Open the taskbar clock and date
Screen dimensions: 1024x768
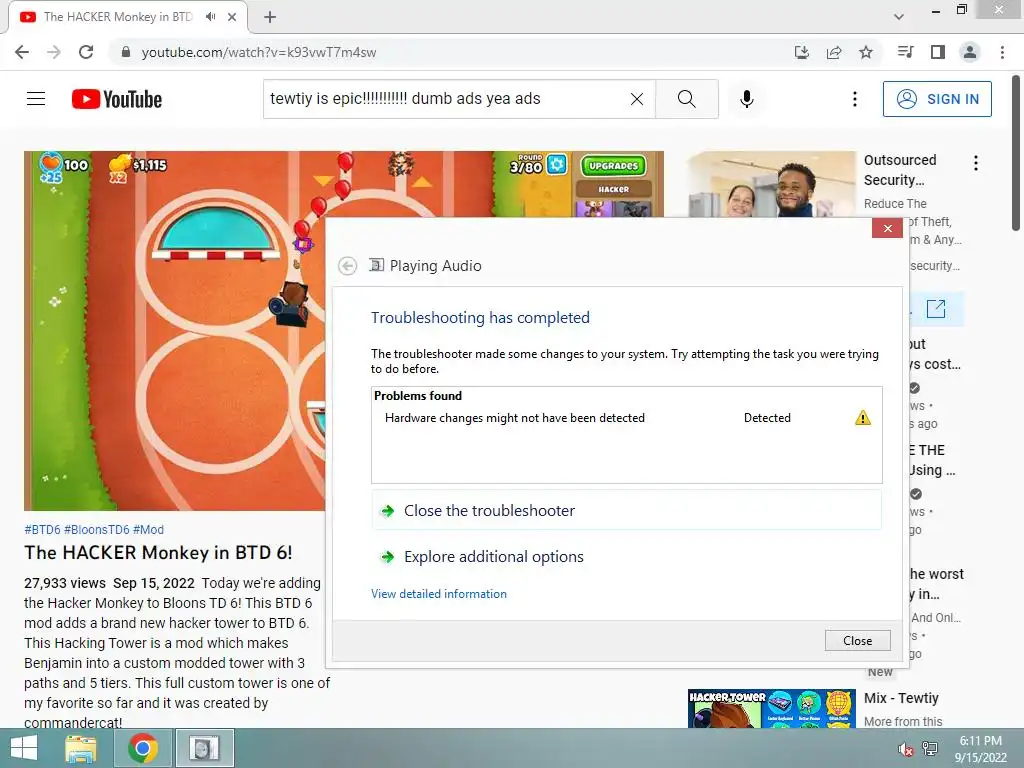[980, 749]
